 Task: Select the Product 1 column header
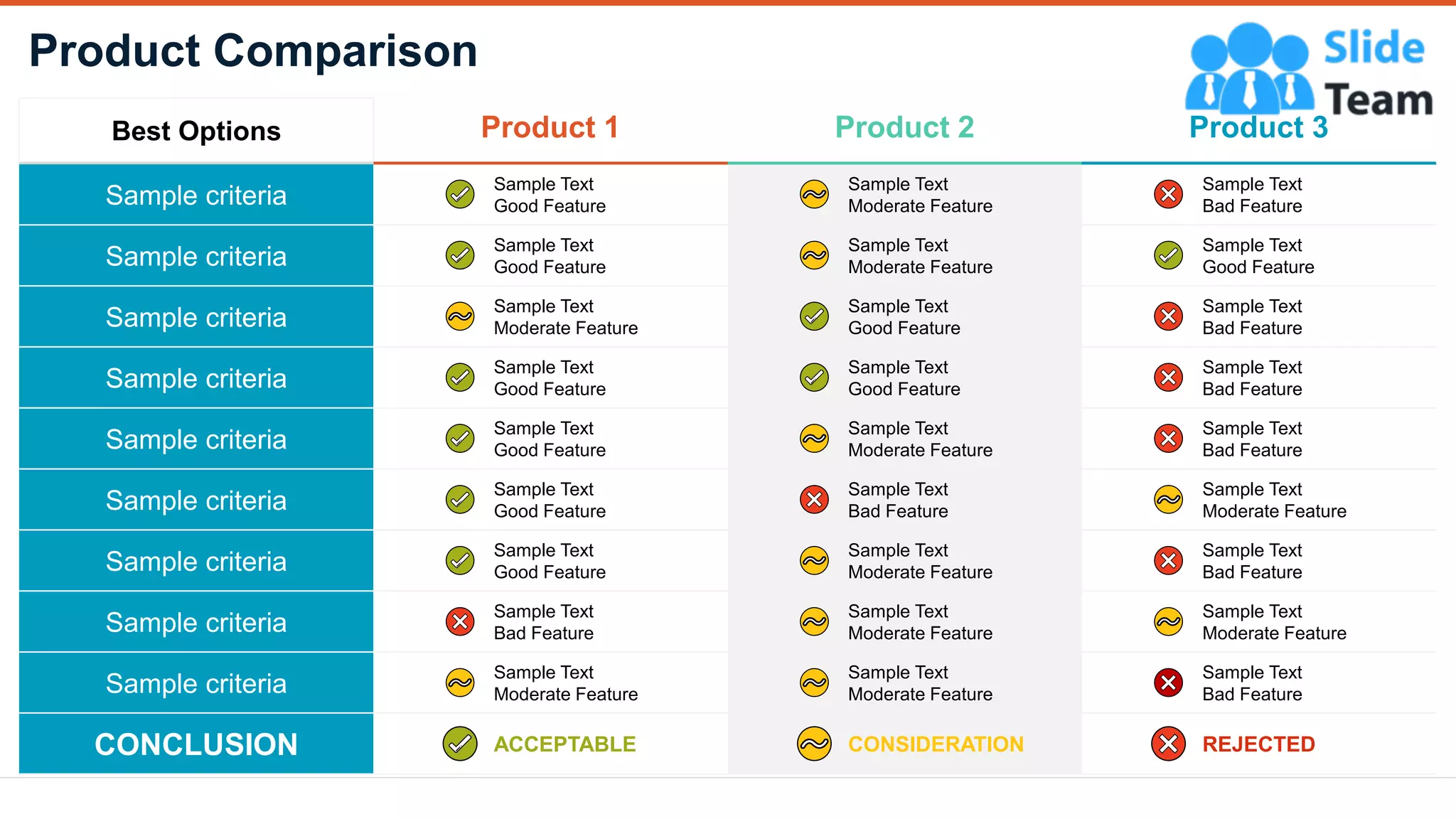pyautogui.click(x=550, y=127)
